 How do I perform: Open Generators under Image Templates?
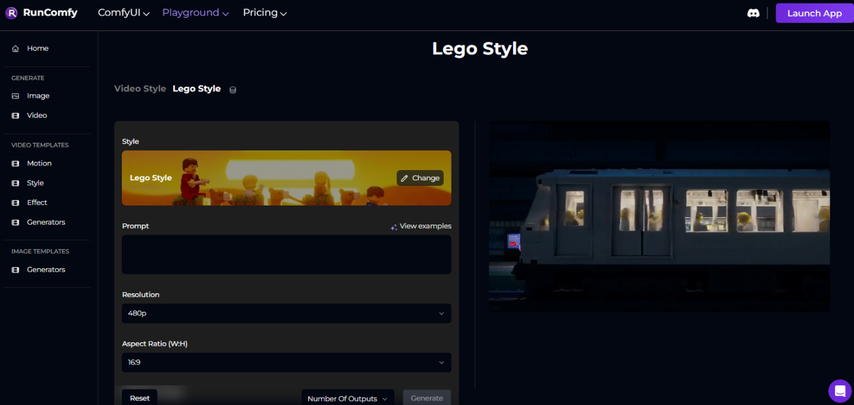46,269
